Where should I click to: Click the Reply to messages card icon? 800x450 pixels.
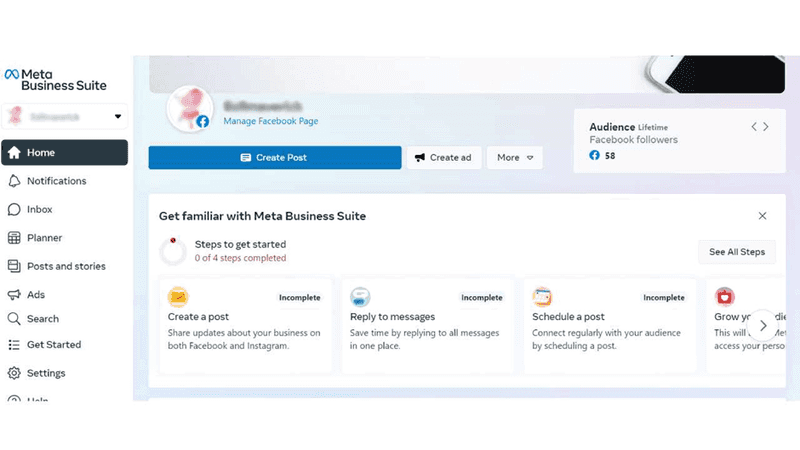coord(360,297)
